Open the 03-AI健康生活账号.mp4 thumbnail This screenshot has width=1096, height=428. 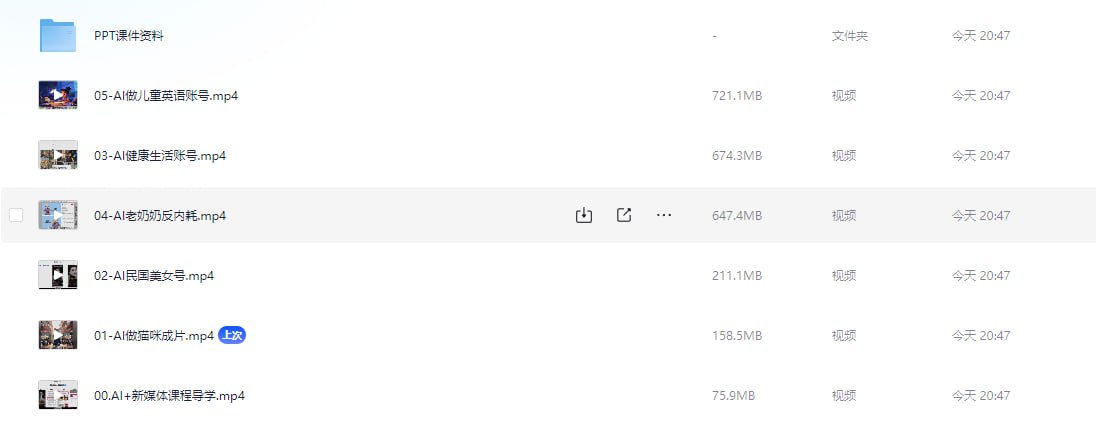58,155
